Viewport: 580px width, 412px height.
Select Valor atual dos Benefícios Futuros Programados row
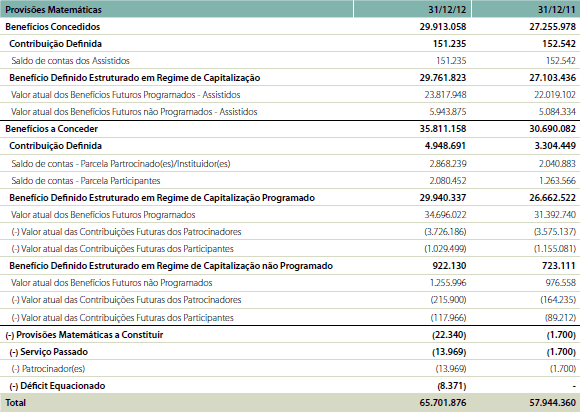pyautogui.click(x=290, y=215)
